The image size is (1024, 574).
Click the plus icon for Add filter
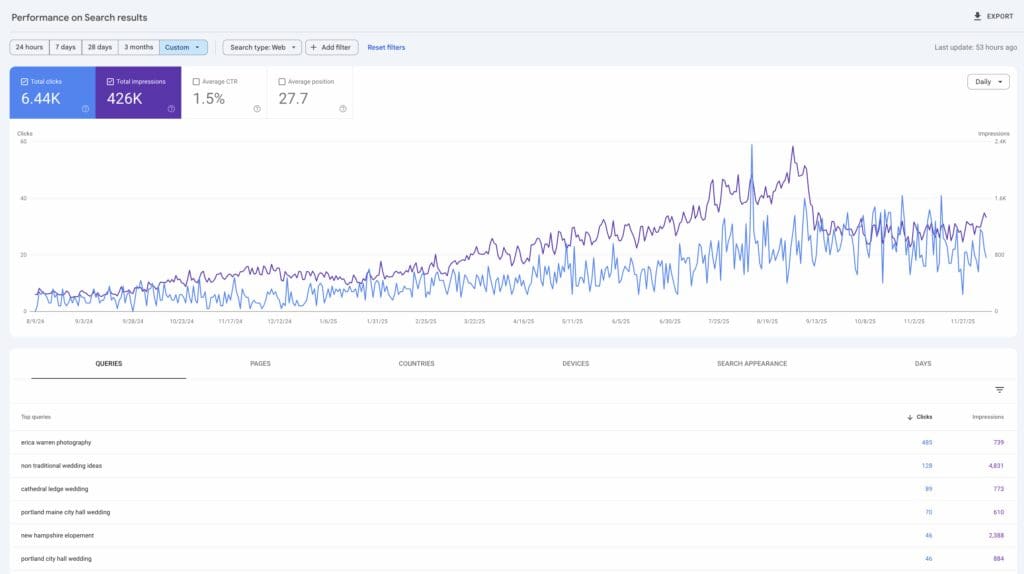313,47
